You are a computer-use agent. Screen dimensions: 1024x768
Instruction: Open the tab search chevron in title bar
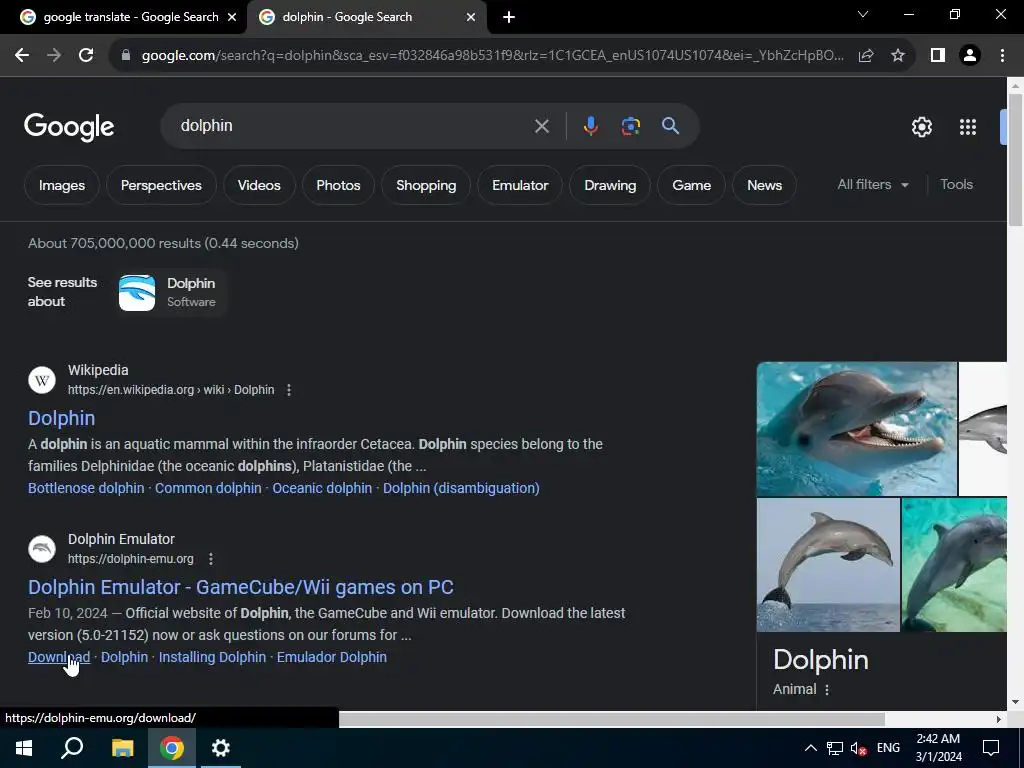point(863,14)
